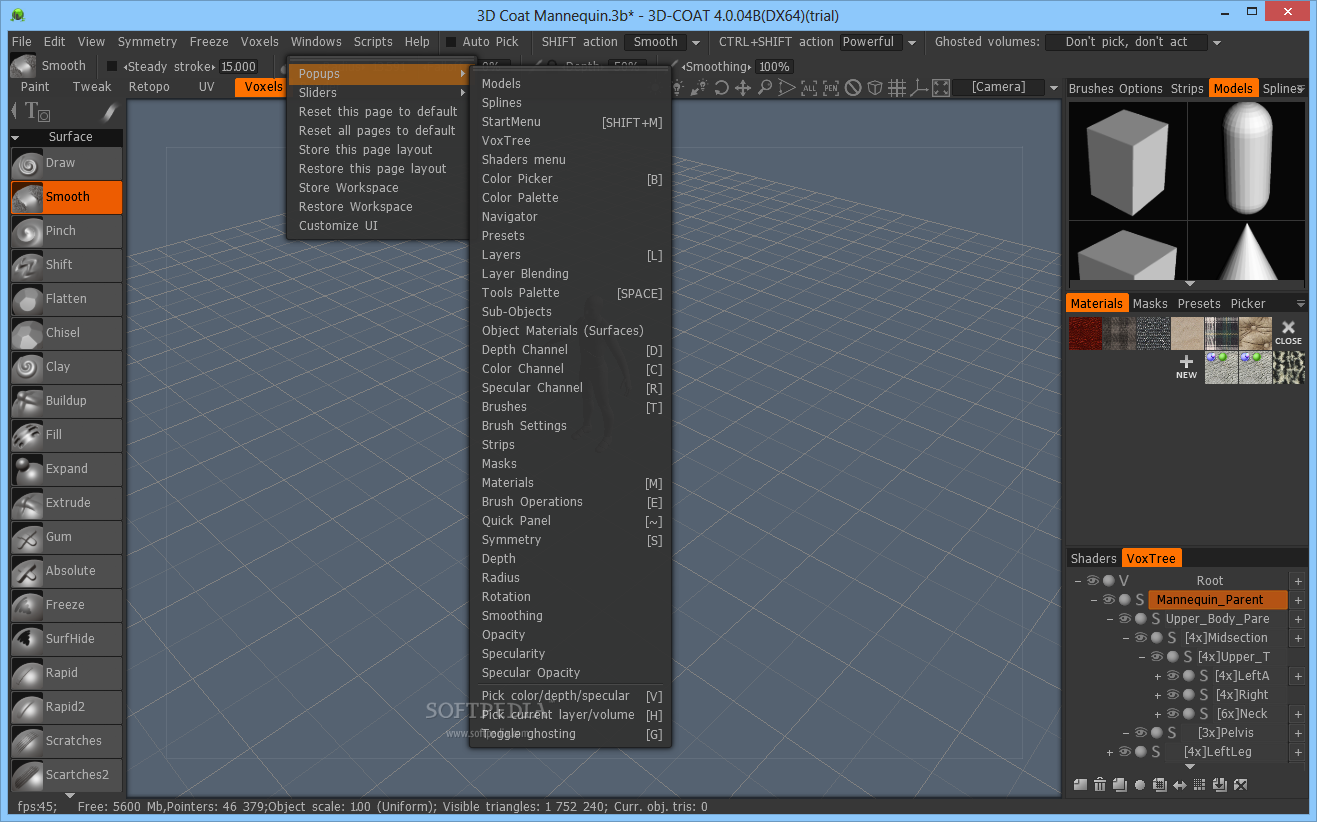Toggle the grid display icon
Viewport: 1317px width, 822px height.
pyautogui.click(x=897, y=88)
